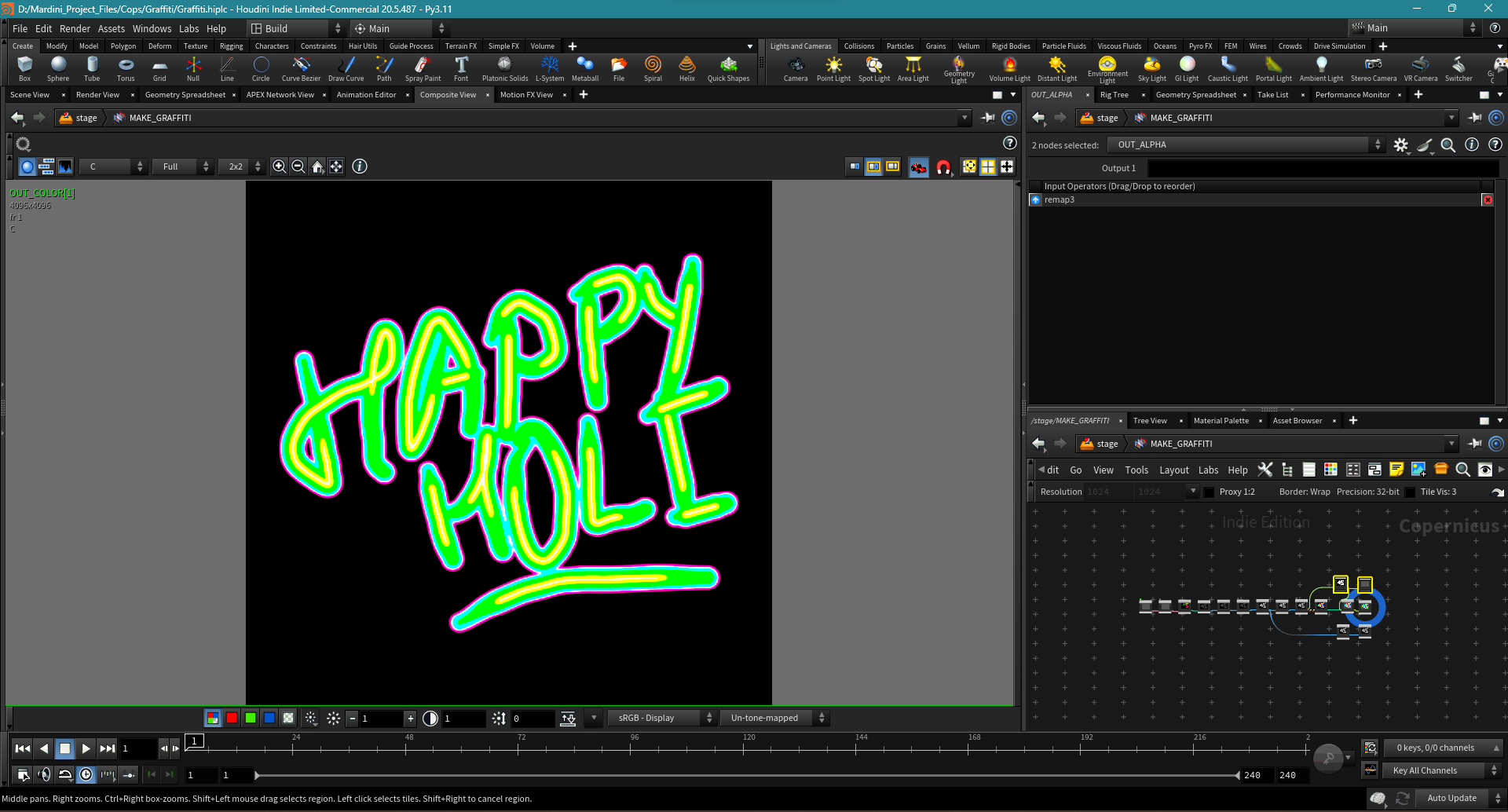Select the L-System shelf tool

(550, 68)
